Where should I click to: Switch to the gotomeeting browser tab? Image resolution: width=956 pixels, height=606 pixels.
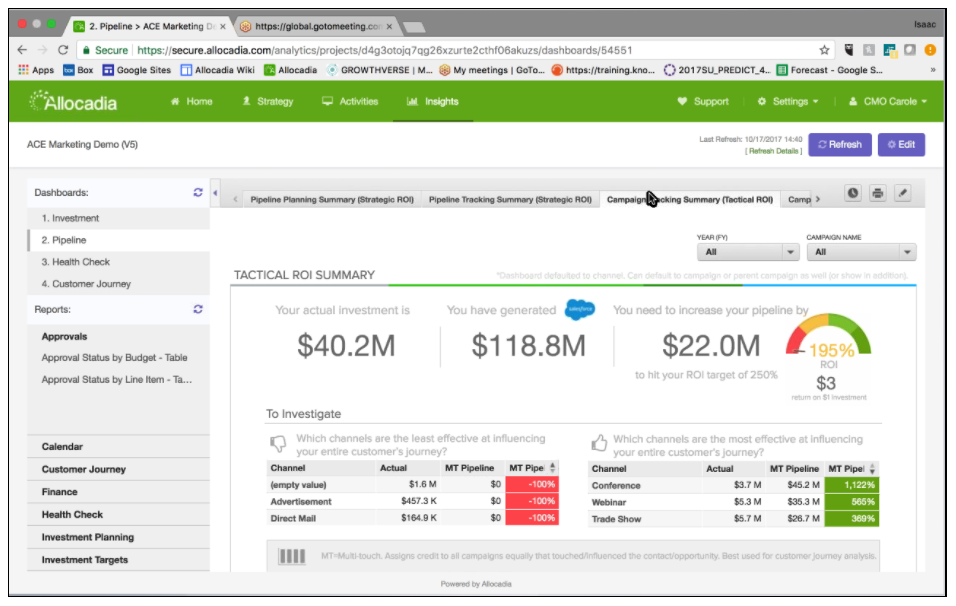(x=316, y=26)
